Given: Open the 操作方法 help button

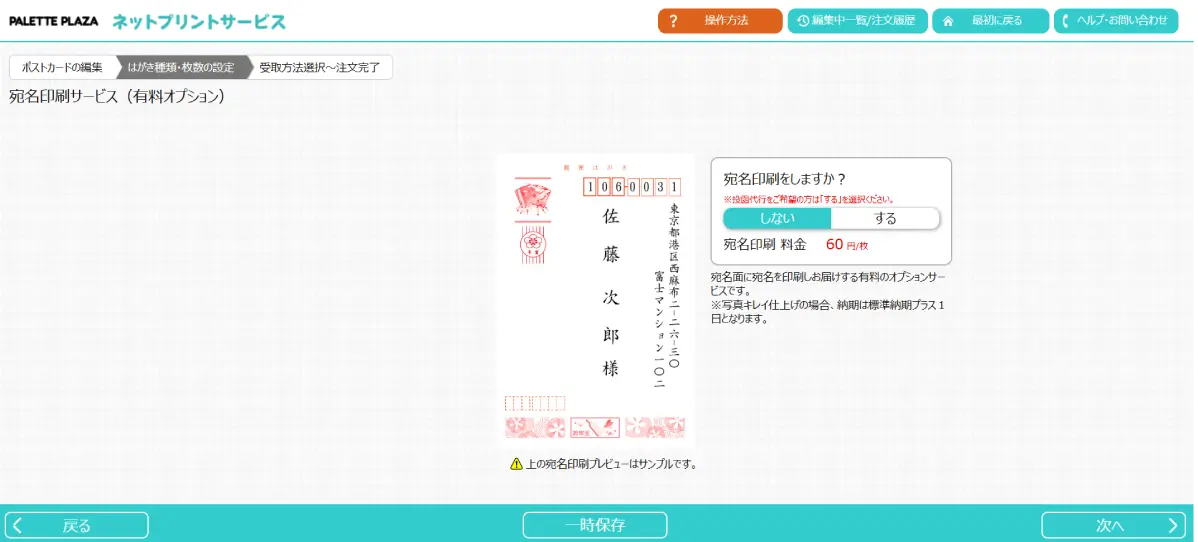Looking at the screenshot, I should 720,21.
